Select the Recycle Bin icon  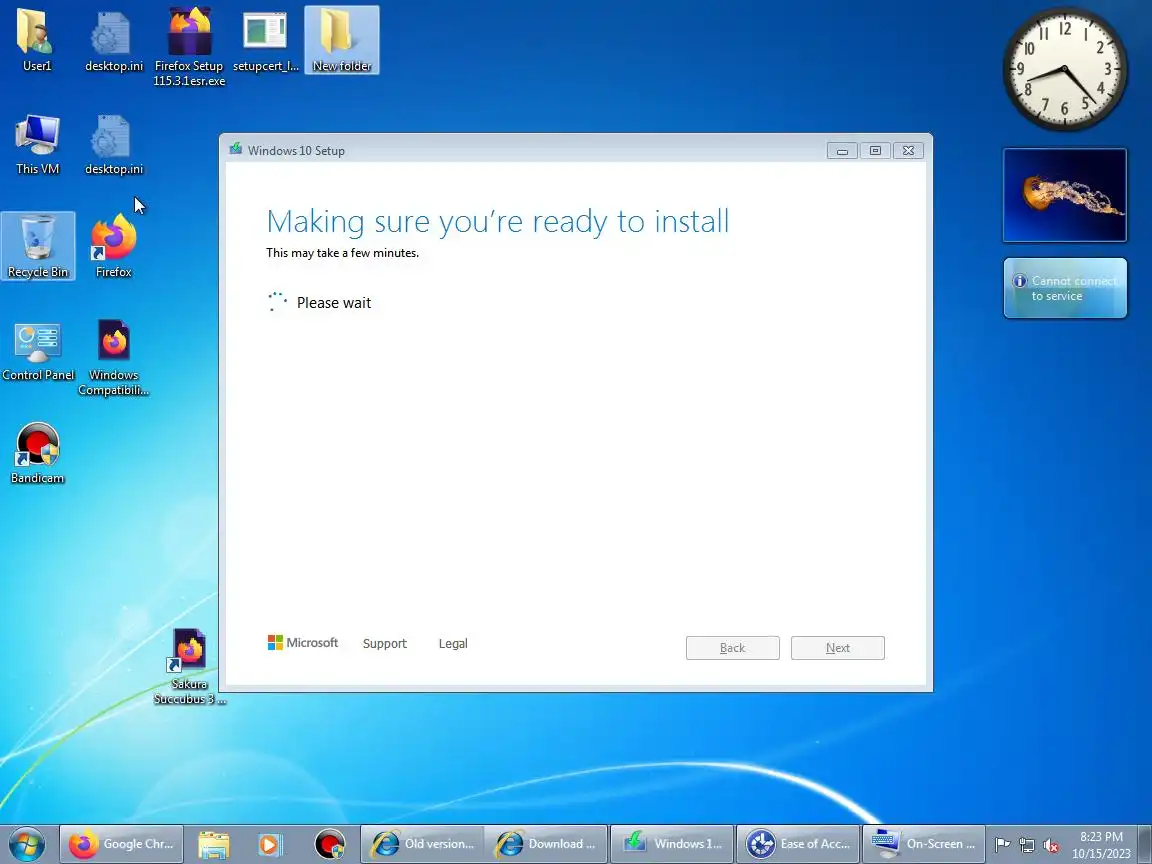(37, 246)
